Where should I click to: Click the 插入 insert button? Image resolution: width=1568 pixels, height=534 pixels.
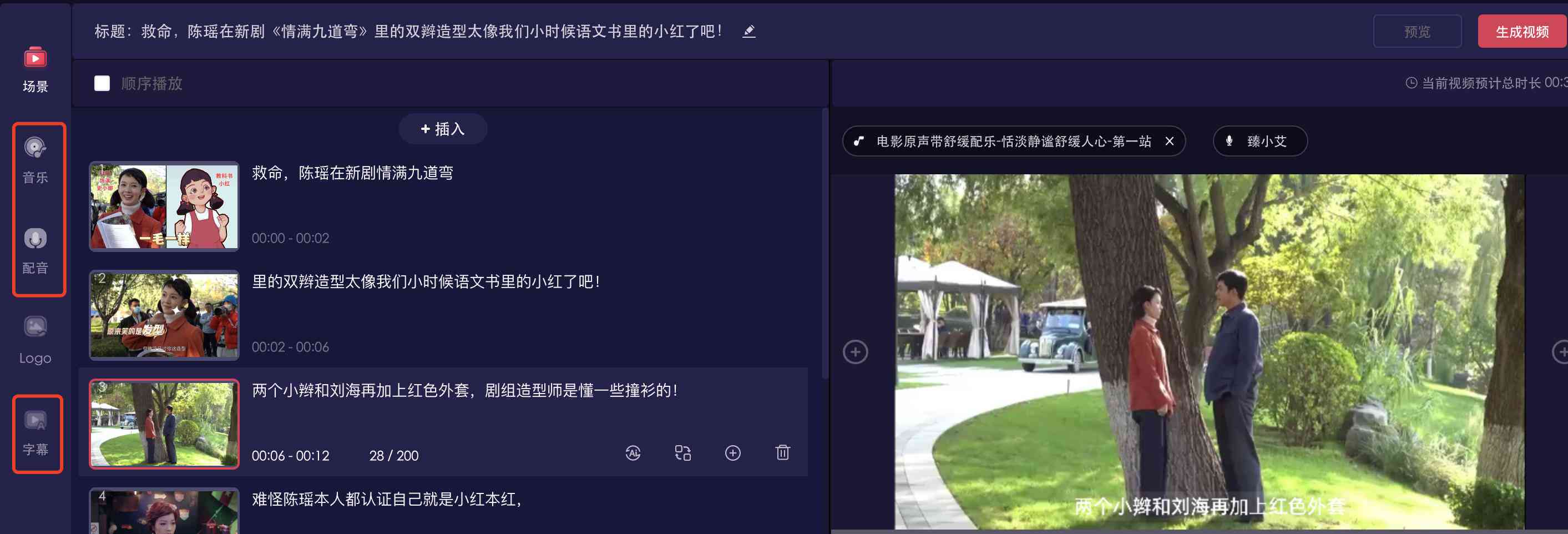(443, 129)
